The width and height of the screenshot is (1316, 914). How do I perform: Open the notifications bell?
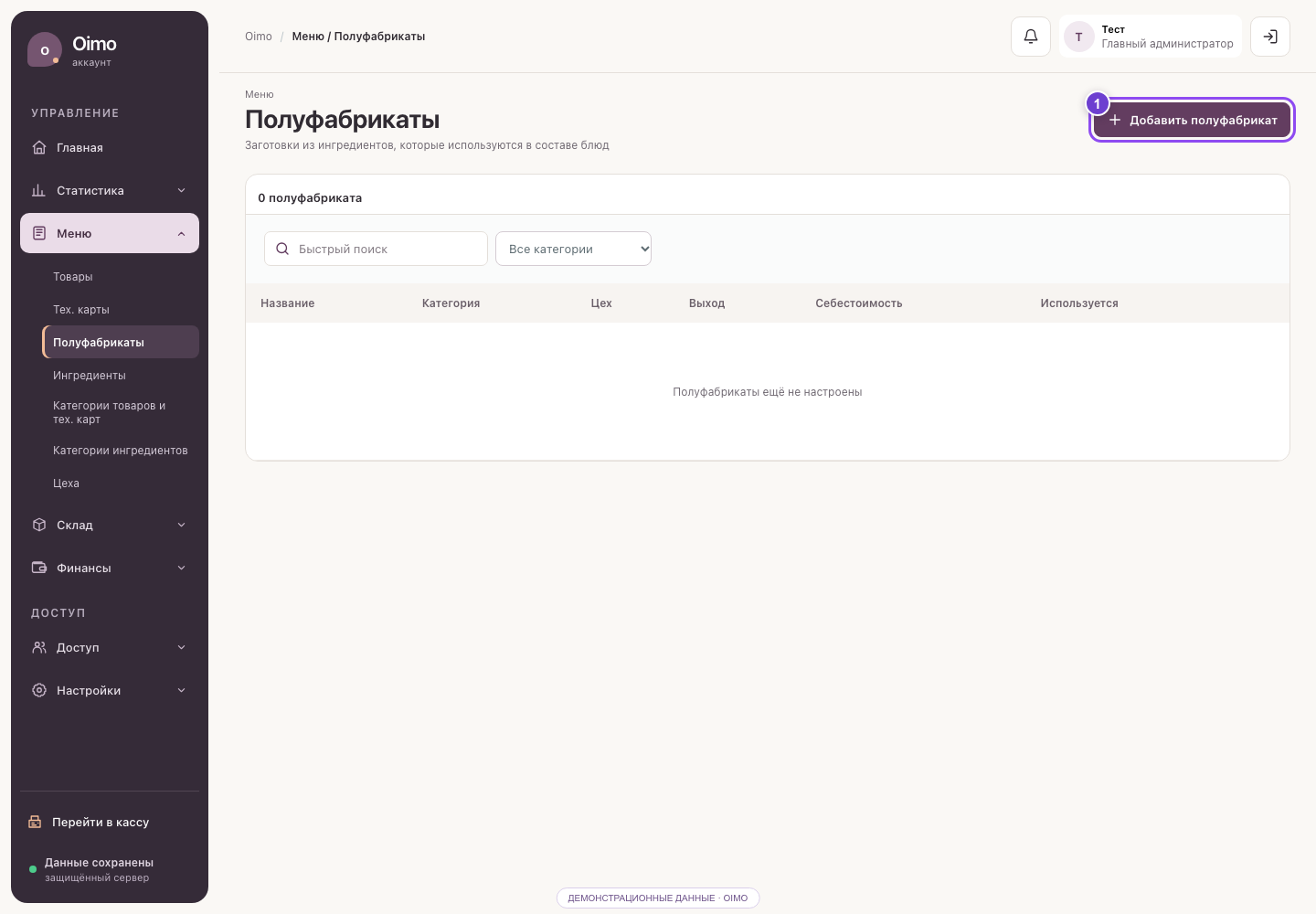1031,37
